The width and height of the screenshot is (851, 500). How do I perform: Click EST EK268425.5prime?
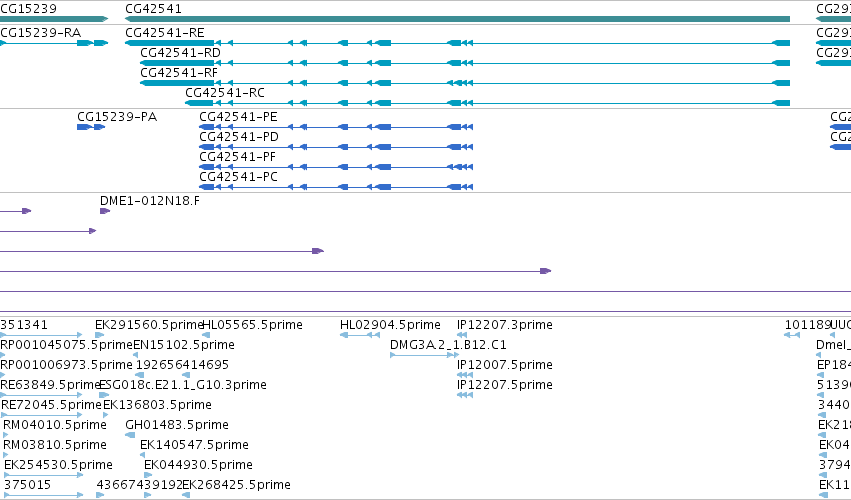(237, 485)
